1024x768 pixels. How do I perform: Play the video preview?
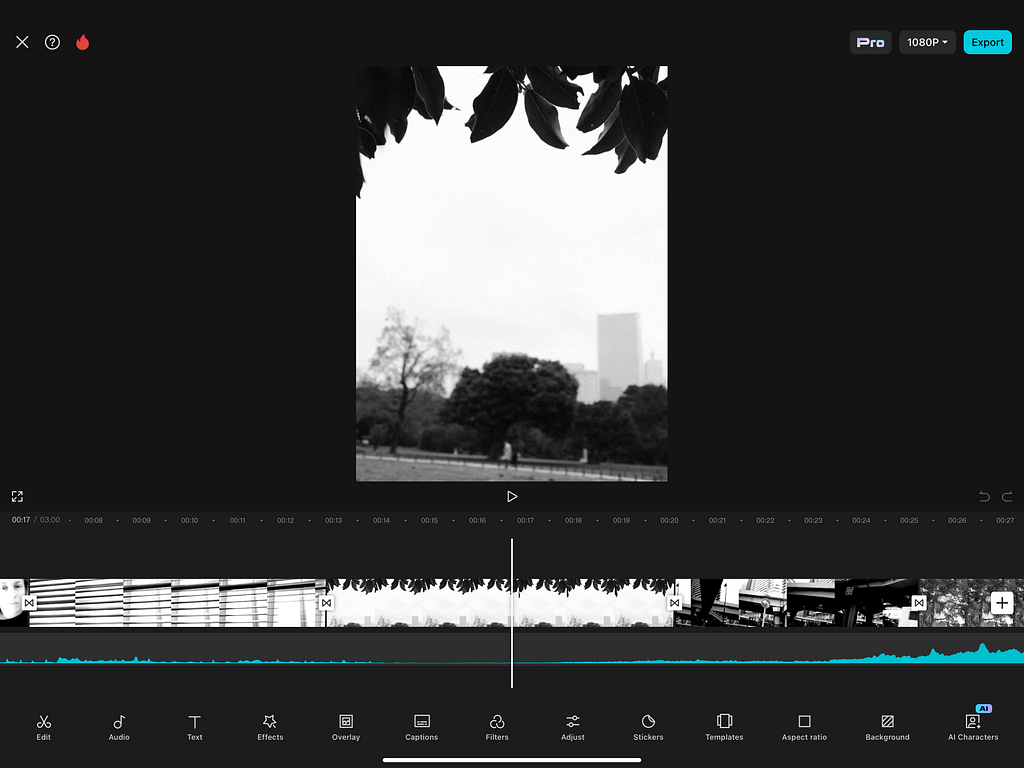[x=512, y=496]
